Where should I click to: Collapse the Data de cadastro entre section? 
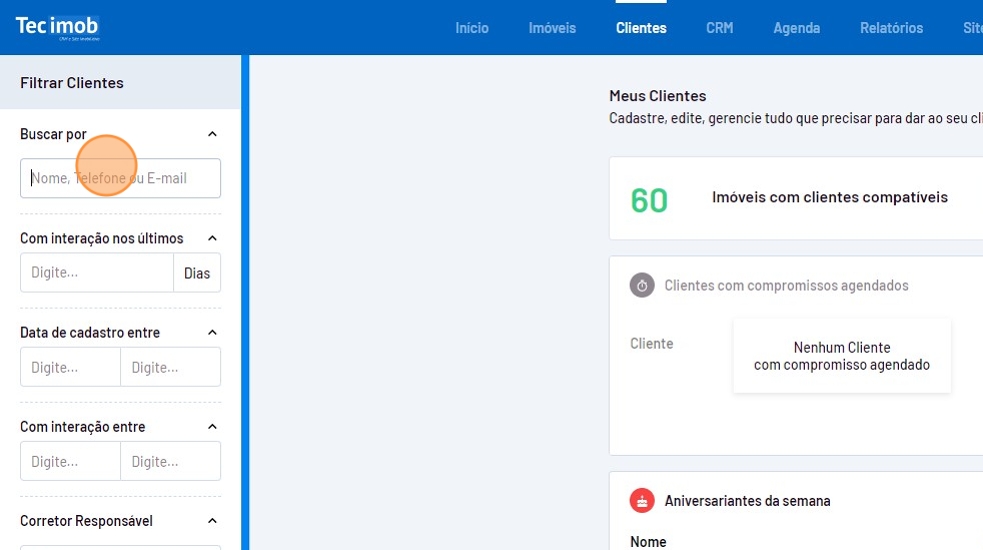(x=211, y=333)
